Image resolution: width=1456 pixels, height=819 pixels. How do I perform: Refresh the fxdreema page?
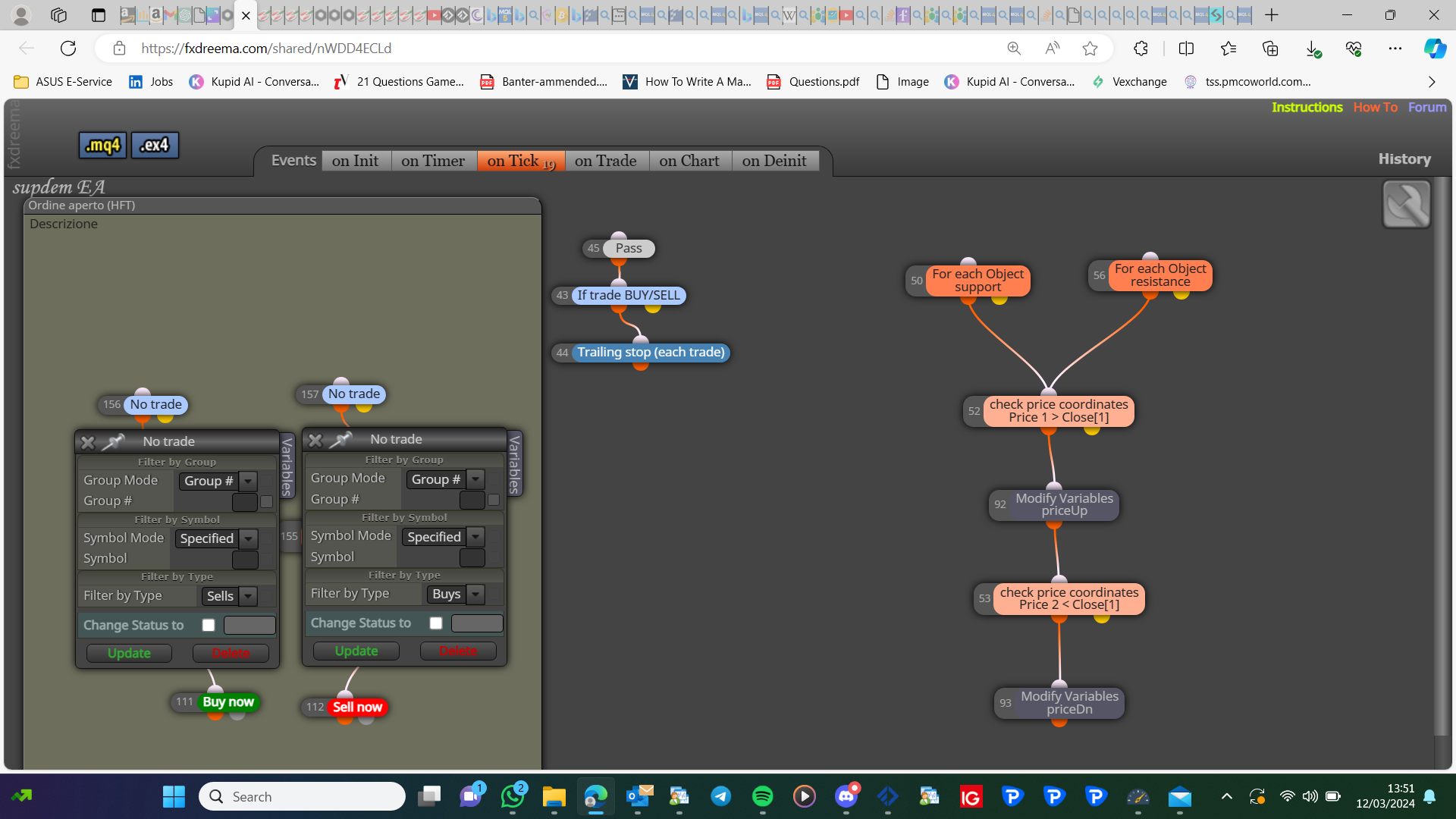(68, 49)
